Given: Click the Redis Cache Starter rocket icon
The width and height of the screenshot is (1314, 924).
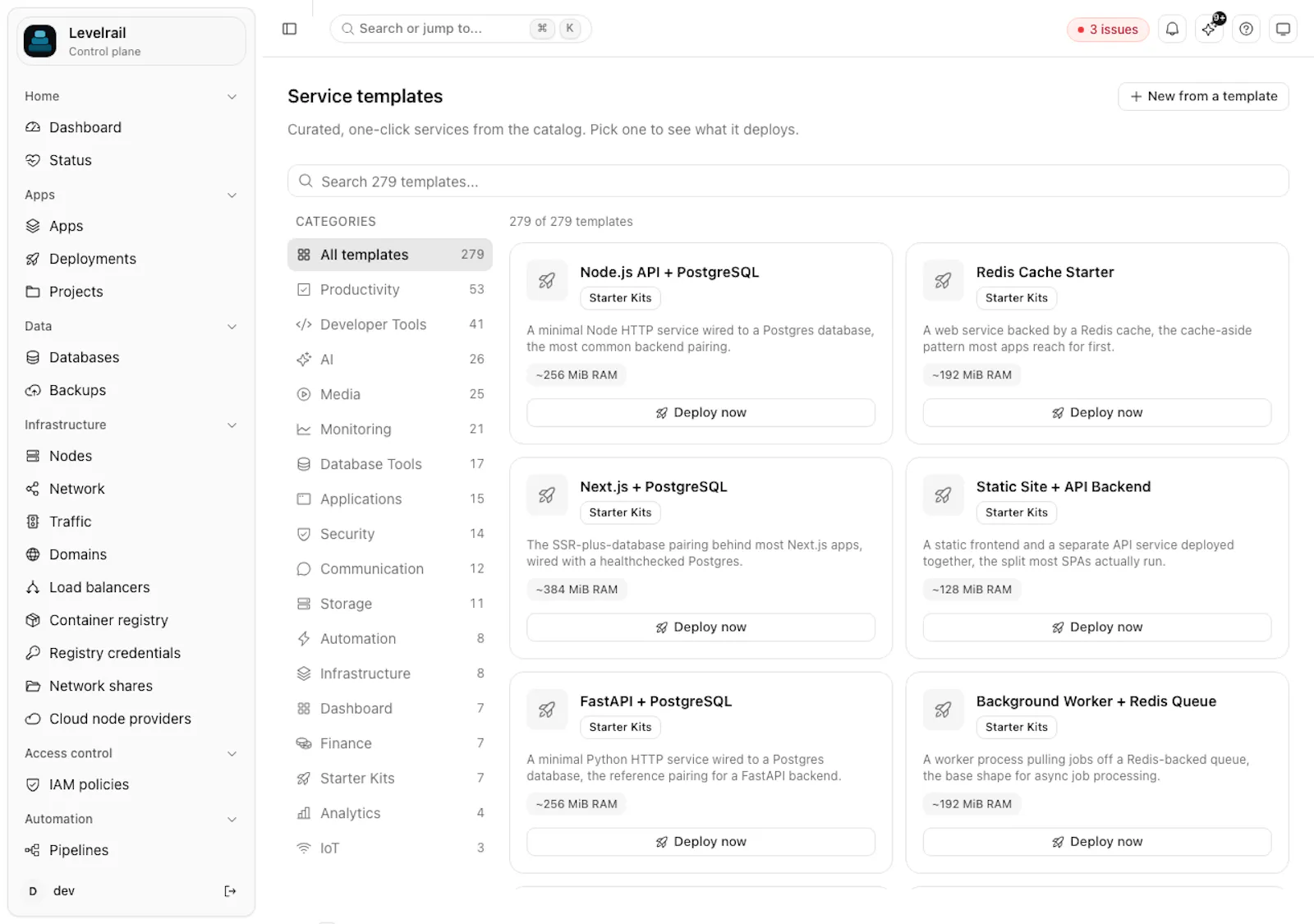Looking at the screenshot, I should click(943, 281).
